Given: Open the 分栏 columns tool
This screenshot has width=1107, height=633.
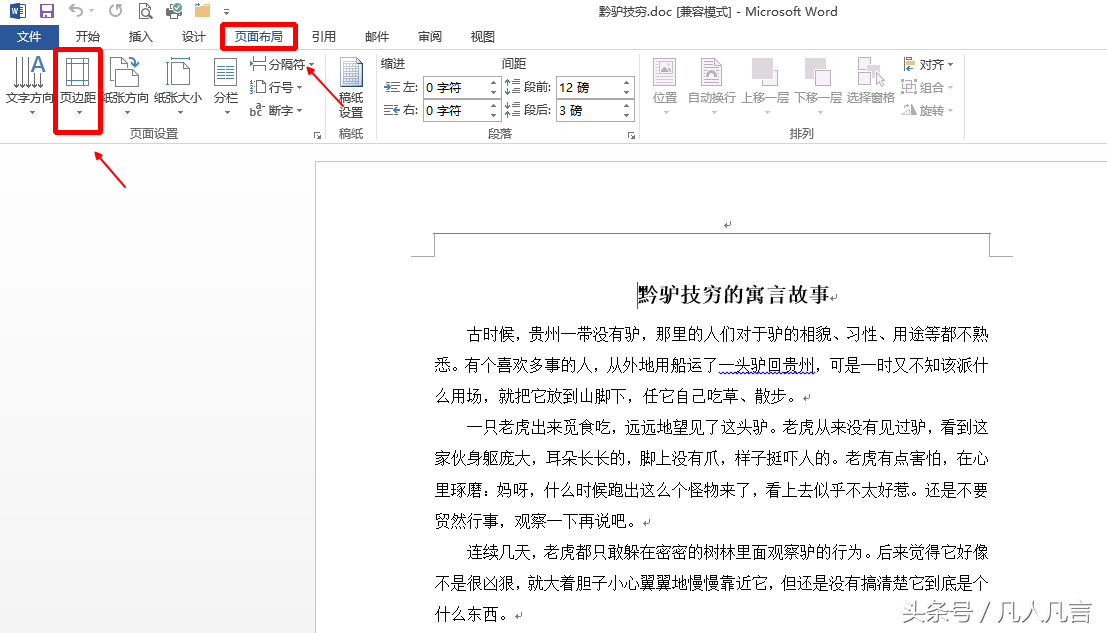Looking at the screenshot, I should 226,86.
